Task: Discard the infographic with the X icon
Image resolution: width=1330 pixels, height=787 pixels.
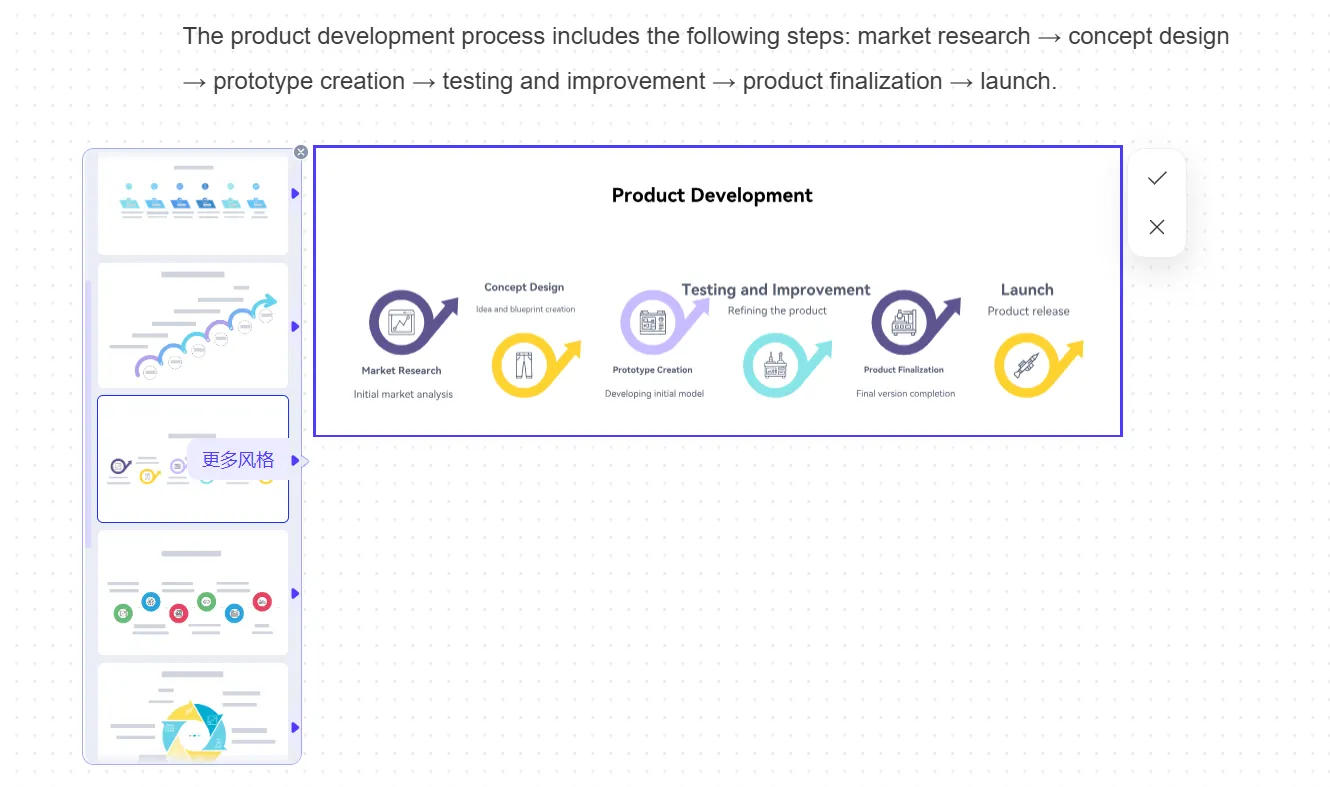Action: coord(1157,227)
